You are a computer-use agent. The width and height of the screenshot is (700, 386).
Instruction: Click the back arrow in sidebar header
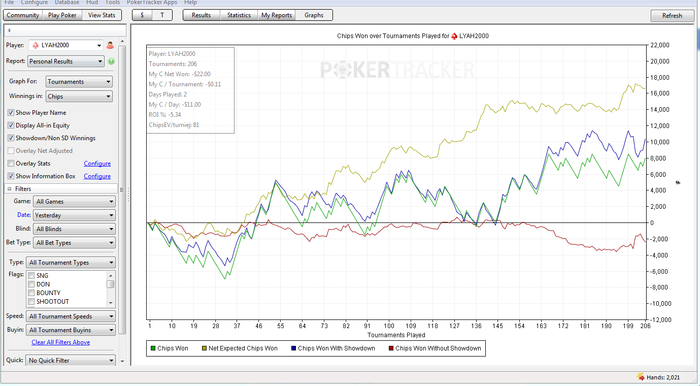coord(9,31)
